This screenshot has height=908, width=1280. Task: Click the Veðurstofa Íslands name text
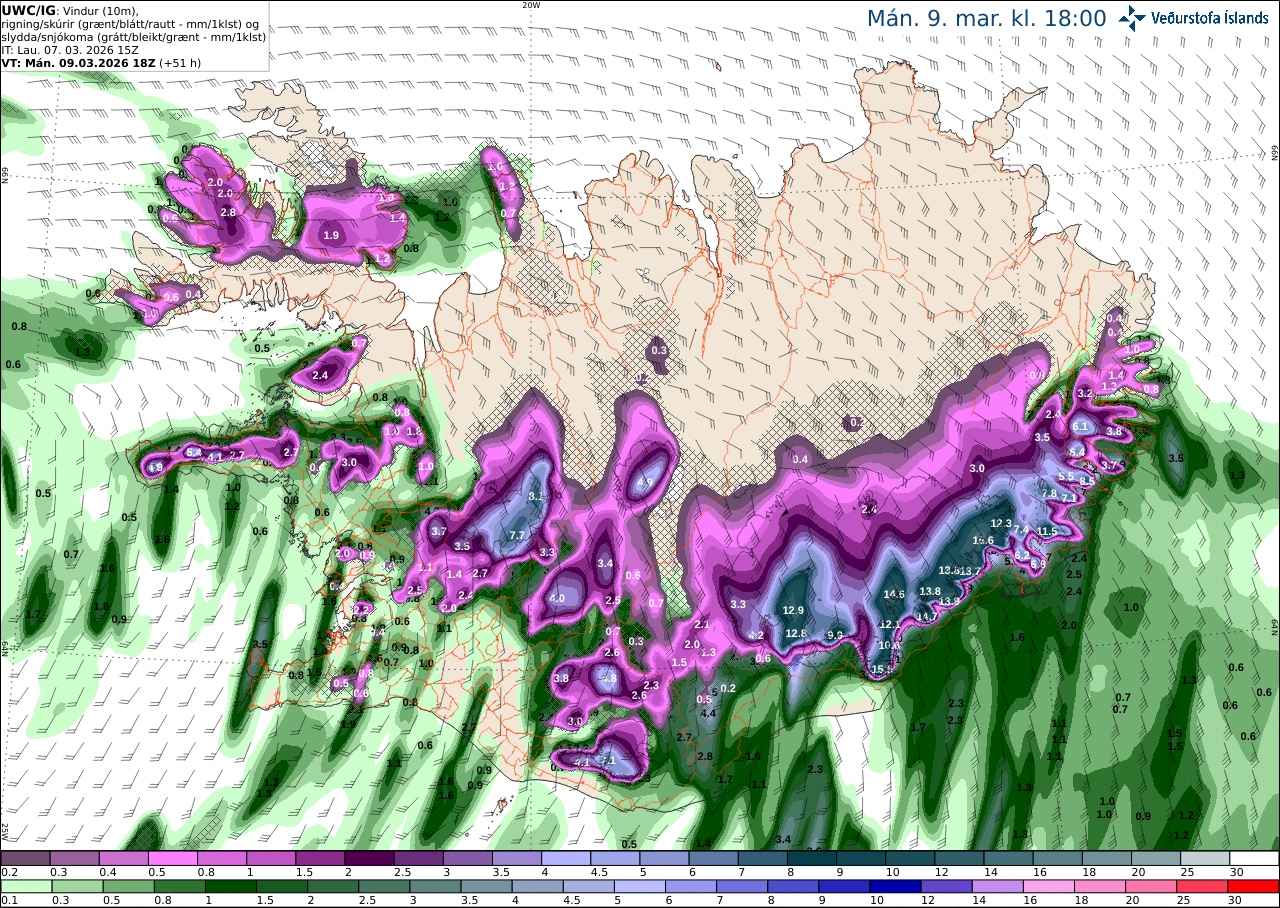click(x=1210, y=18)
